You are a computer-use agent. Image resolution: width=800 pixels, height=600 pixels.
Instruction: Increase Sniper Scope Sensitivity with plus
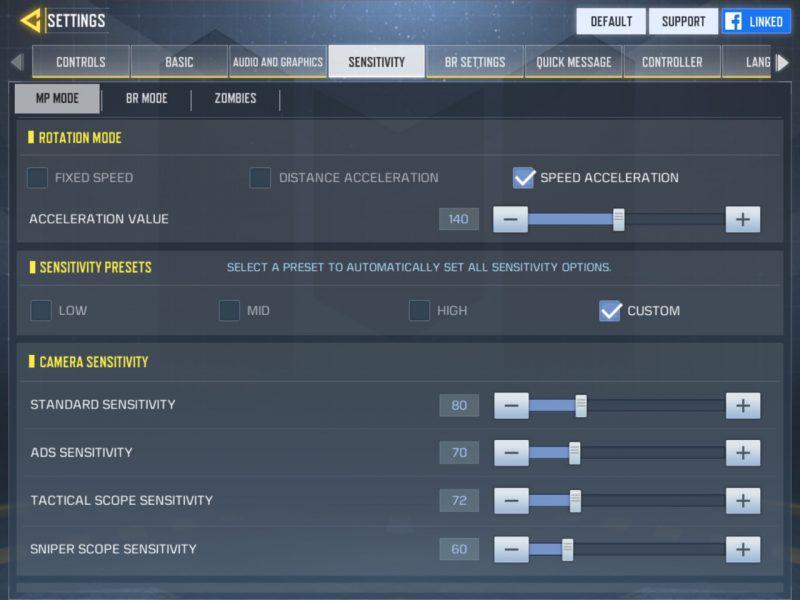point(743,549)
